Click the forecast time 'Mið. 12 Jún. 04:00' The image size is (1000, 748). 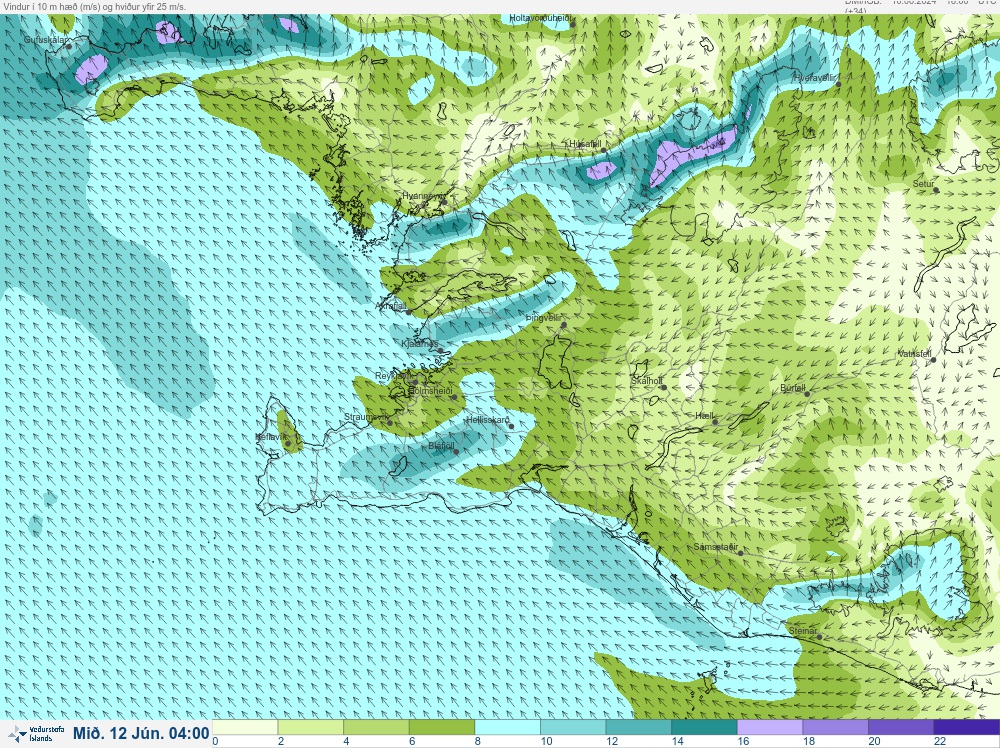(141, 733)
